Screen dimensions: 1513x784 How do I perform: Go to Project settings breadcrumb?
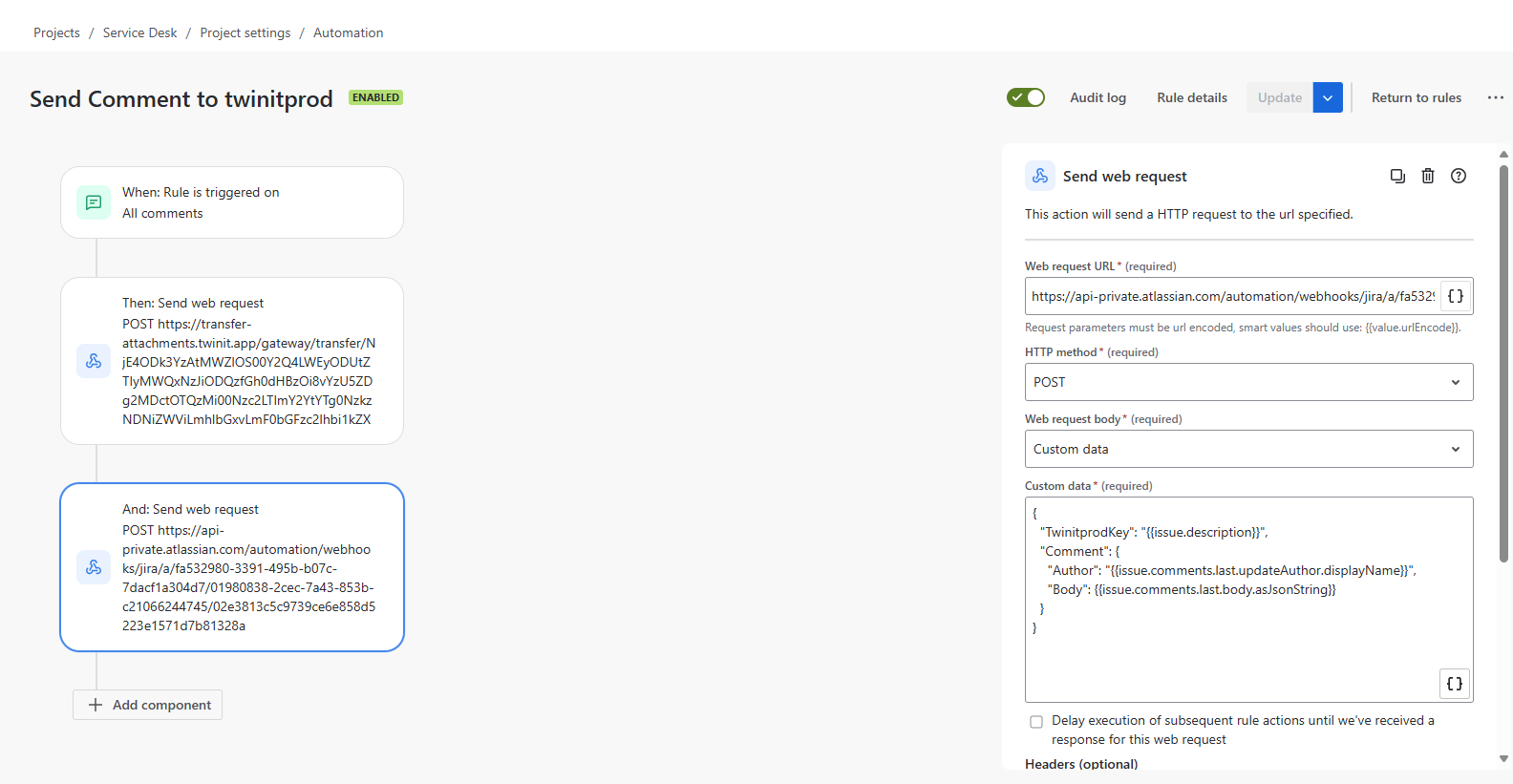(x=245, y=32)
